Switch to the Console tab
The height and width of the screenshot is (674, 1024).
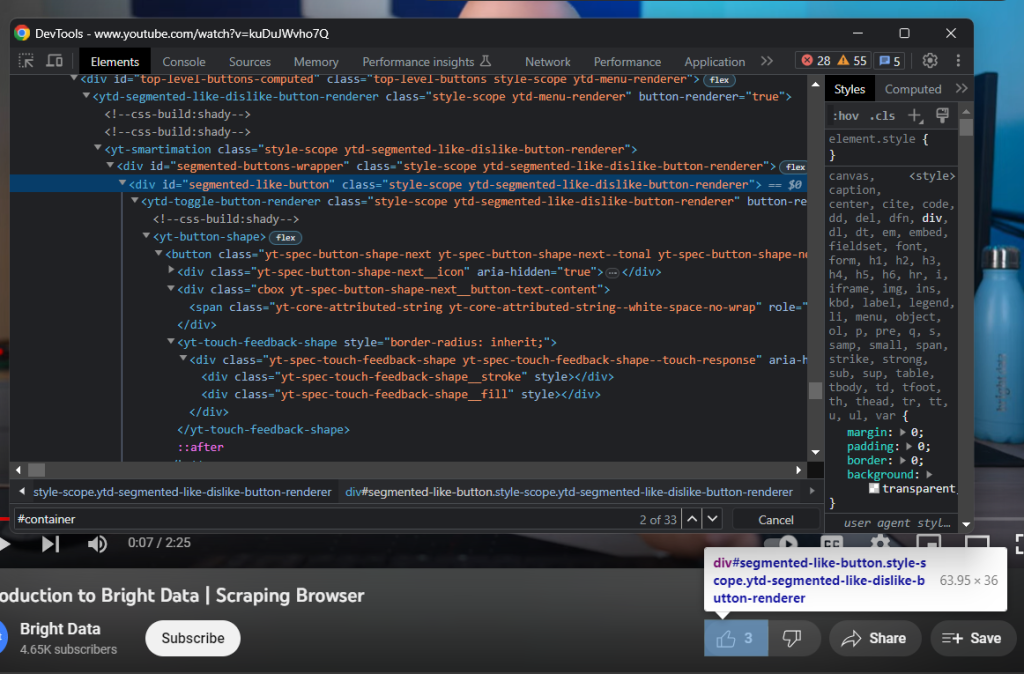tap(184, 61)
